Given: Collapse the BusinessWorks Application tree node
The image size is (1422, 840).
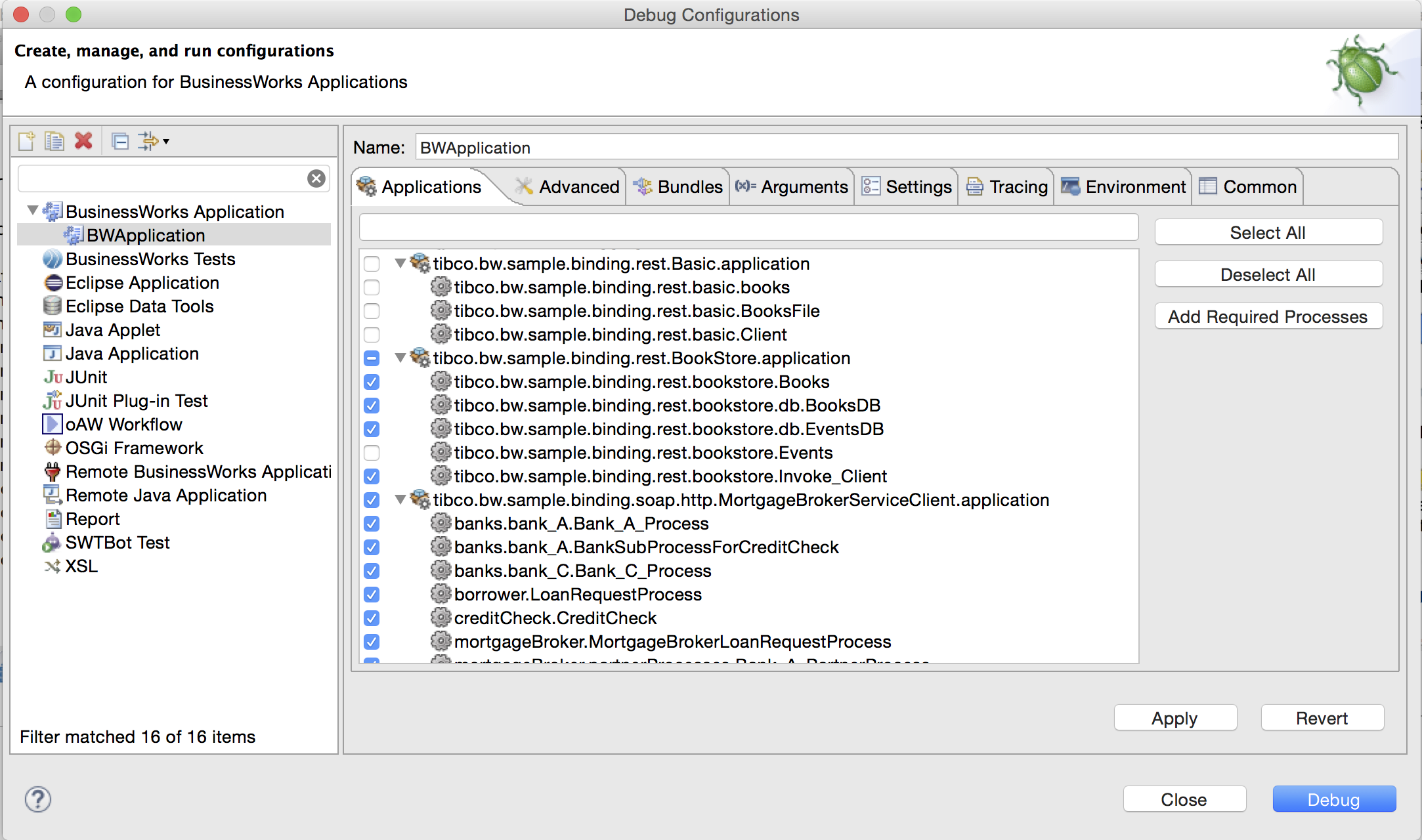Looking at the screenshot, I should (32, 211).
